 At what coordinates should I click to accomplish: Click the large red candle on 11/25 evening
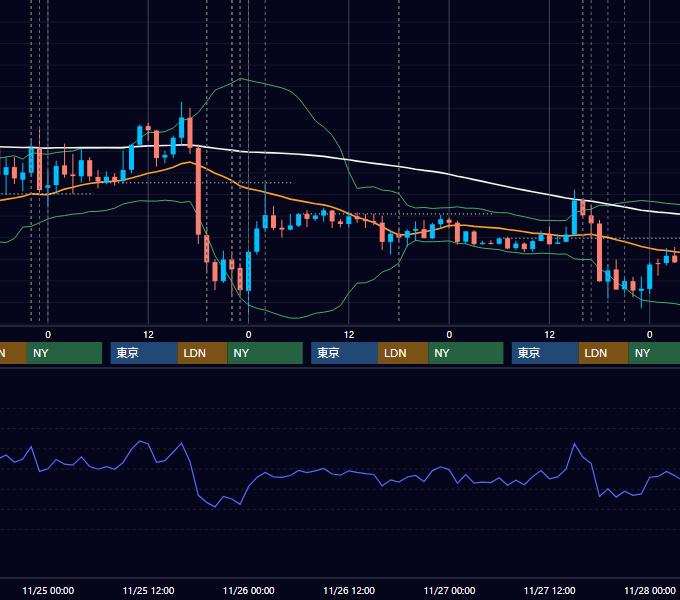pos(198,191)
